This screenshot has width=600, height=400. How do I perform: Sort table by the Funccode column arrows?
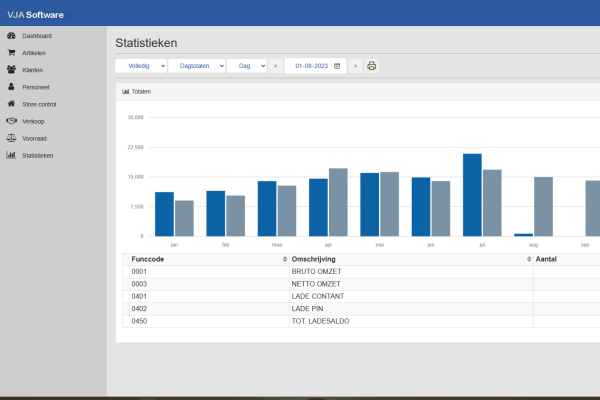(x=285, y=259)
